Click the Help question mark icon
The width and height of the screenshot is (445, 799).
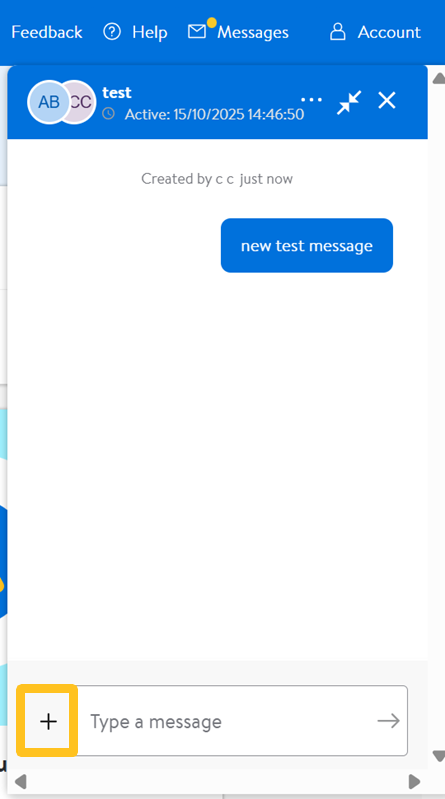[x=112, y=32]
